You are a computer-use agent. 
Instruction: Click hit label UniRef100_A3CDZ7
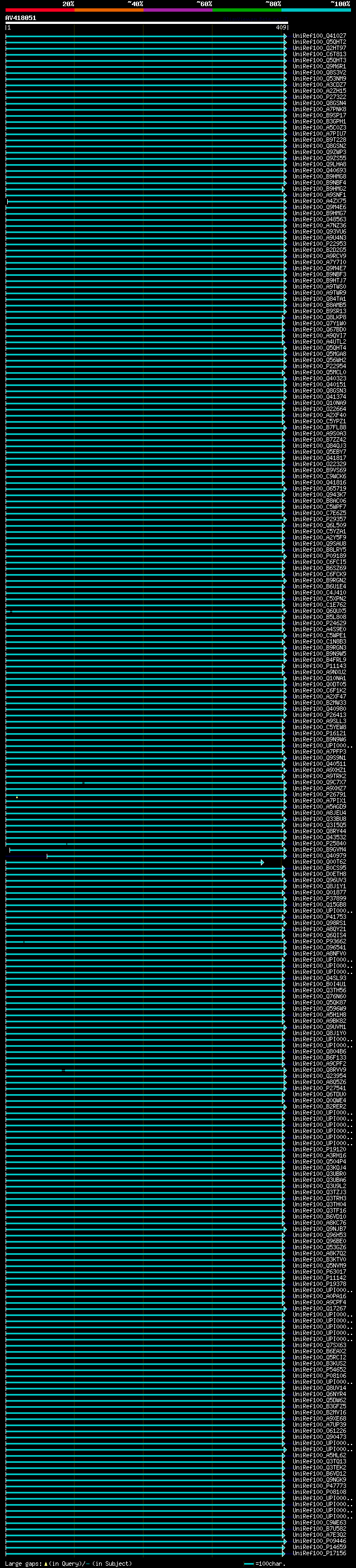319,85
